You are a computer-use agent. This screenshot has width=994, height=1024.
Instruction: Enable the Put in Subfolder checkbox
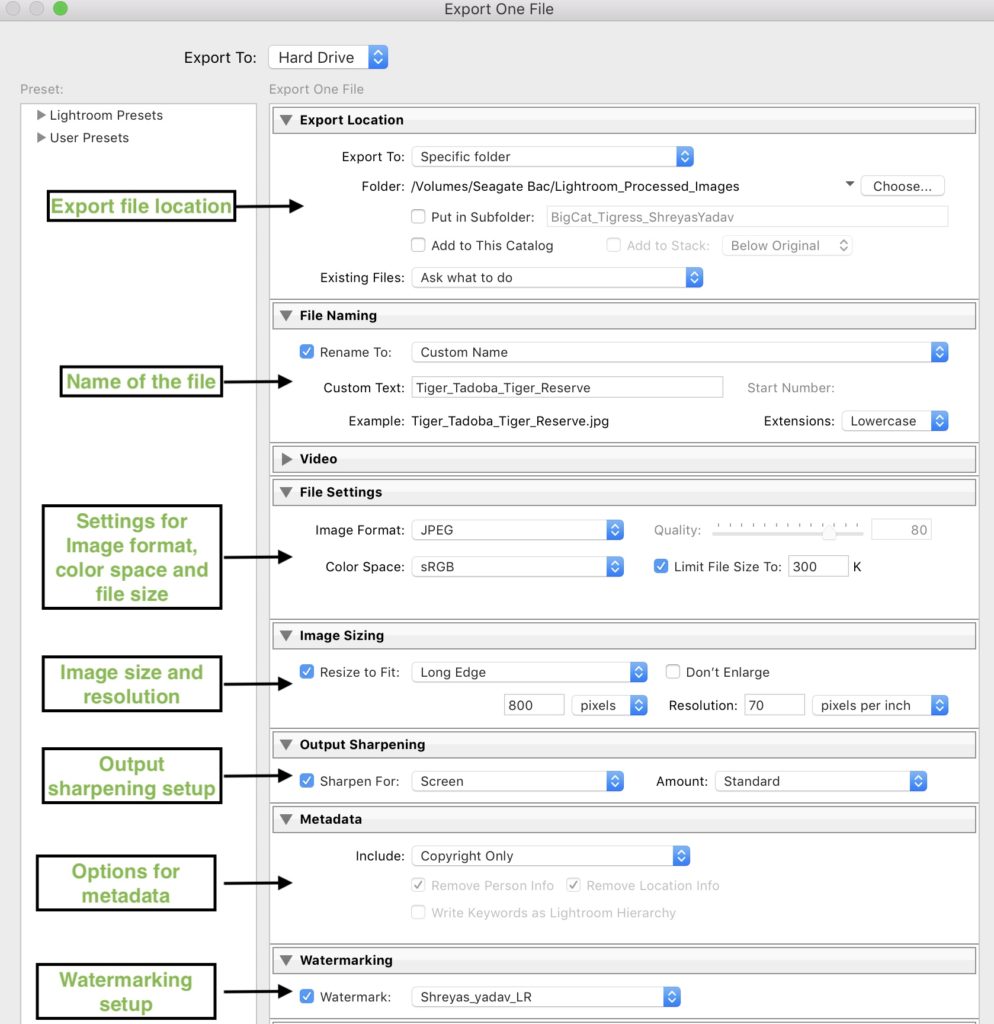coord(418,216)
